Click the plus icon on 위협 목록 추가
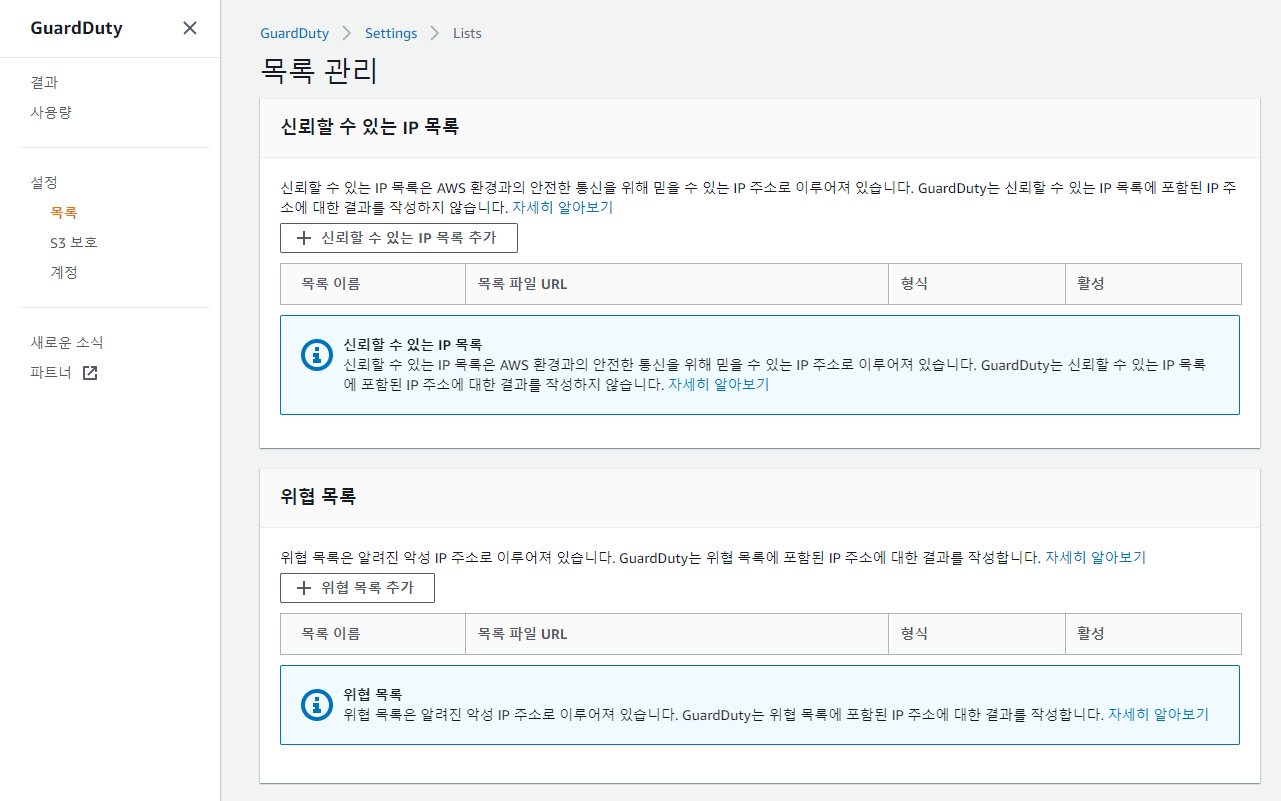 [305, 589]
